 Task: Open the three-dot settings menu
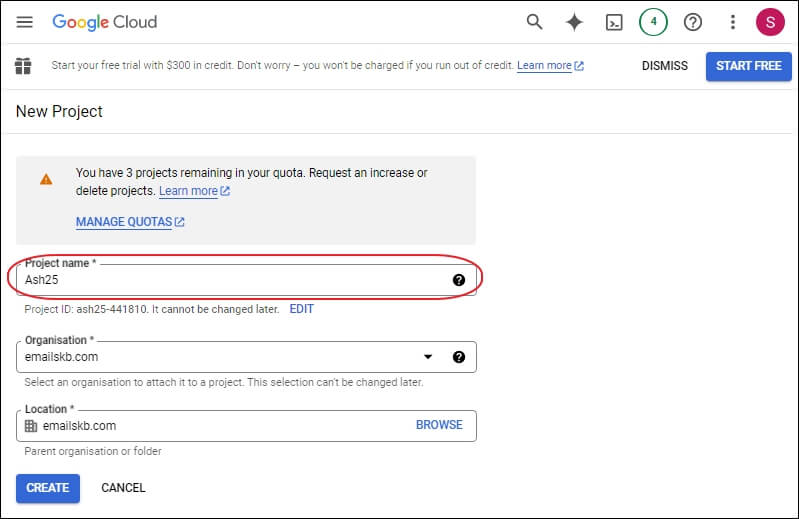[733, 22]
